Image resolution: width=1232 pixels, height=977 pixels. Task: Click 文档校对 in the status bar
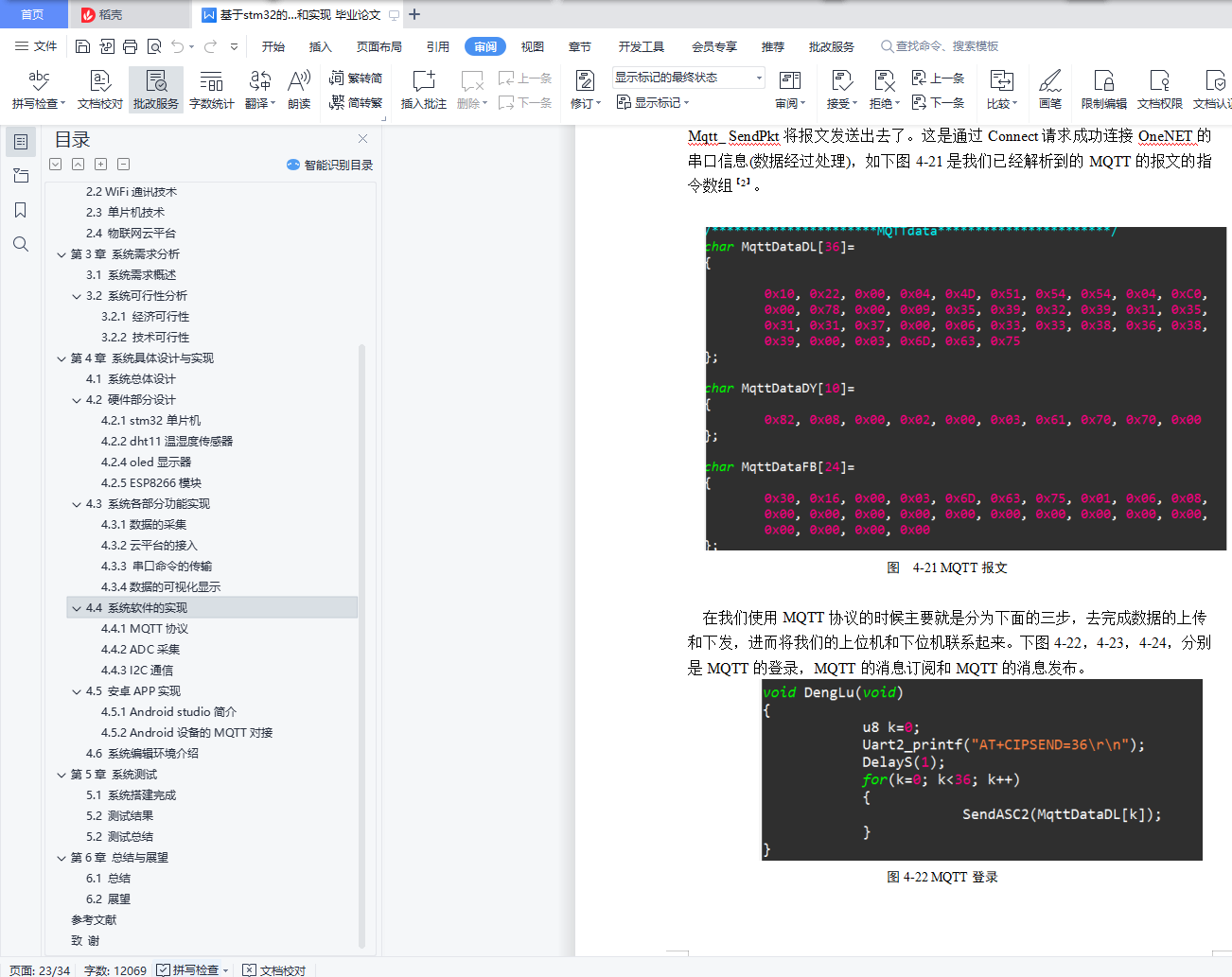pos(274,969)
